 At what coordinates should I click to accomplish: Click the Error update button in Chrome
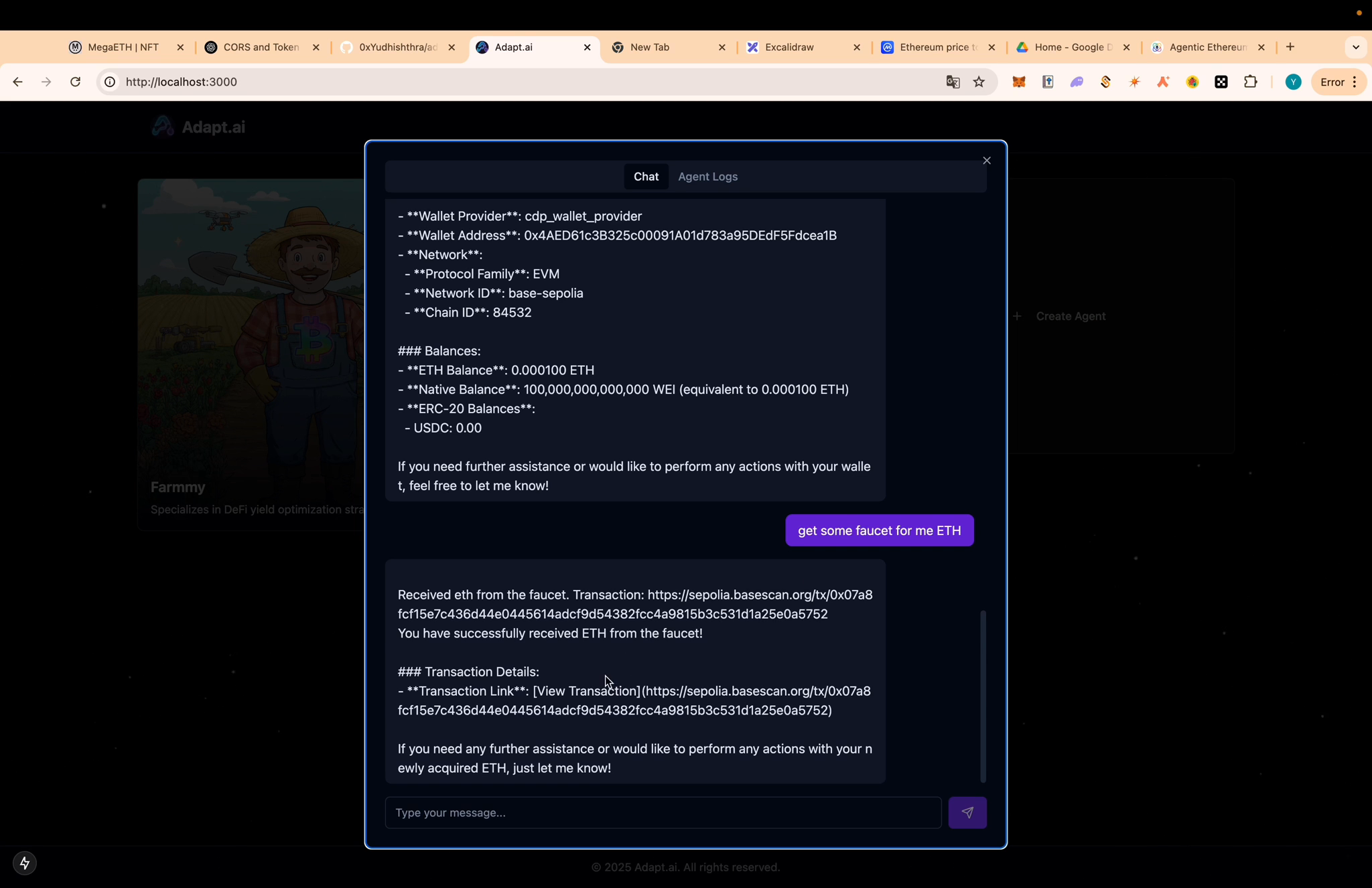pyautogui.click(x=1339, y=82)
